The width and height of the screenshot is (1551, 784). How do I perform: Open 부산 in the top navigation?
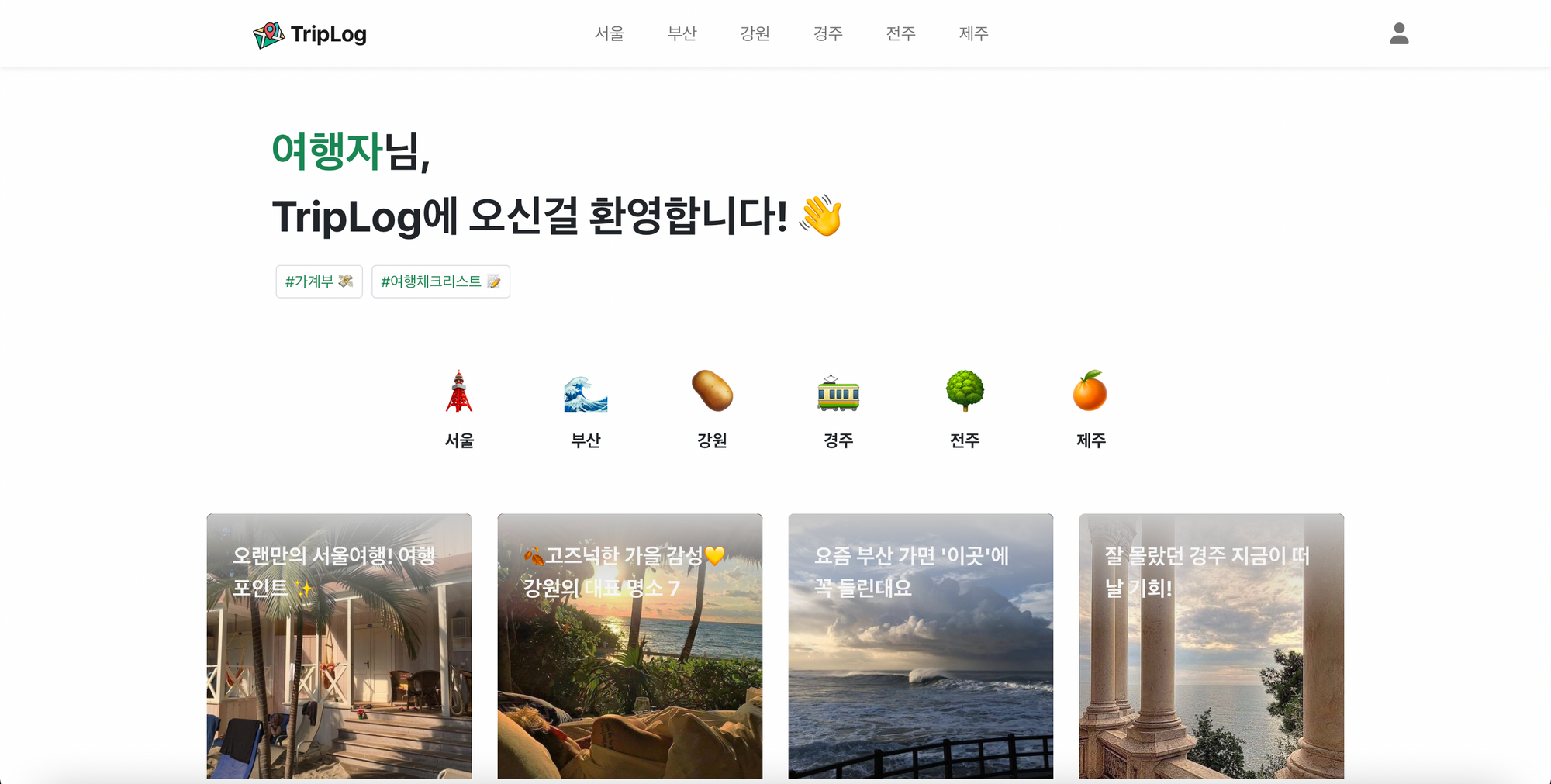pos(682,33)
